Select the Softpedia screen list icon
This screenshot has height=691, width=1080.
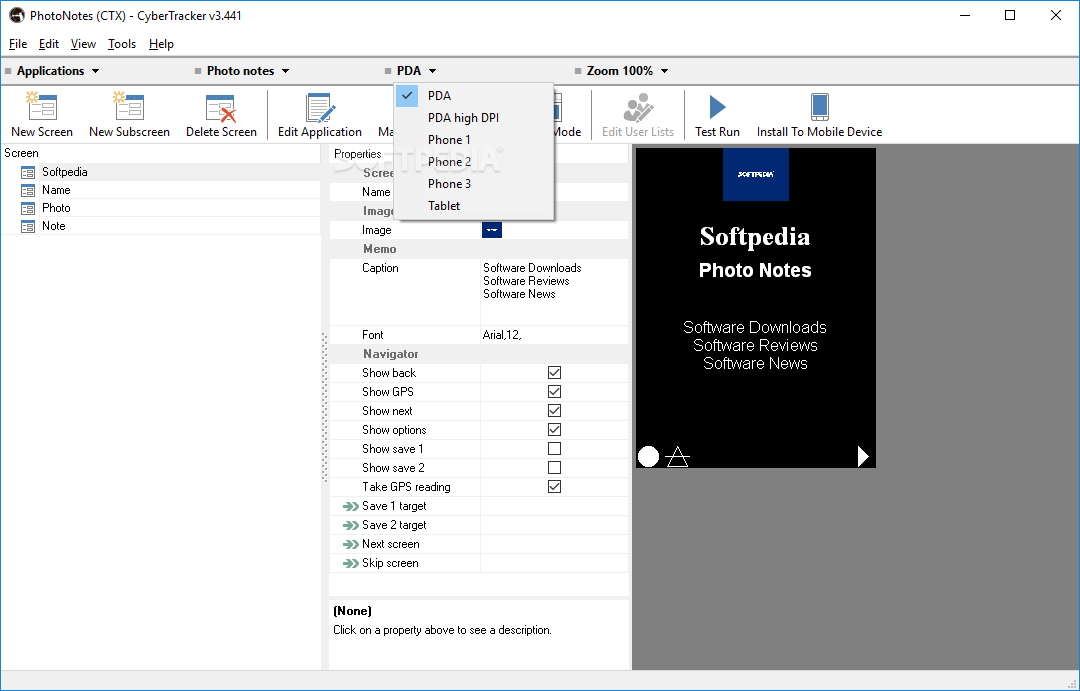click(28, 172)
